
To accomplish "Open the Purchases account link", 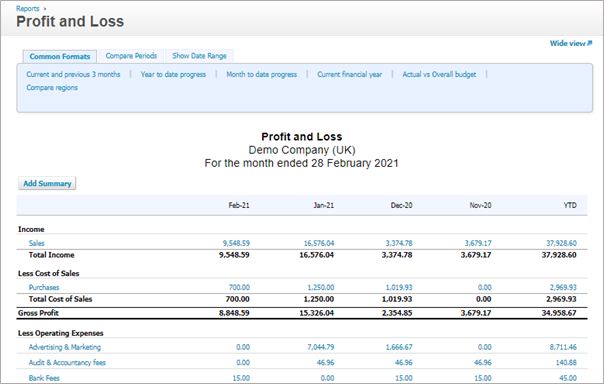I will click(44, 287).
